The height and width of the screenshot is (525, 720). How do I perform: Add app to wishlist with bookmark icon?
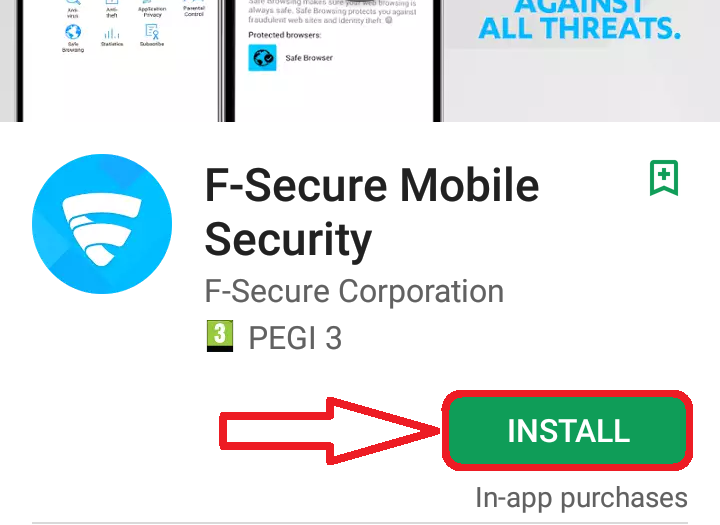pos(664,178)
